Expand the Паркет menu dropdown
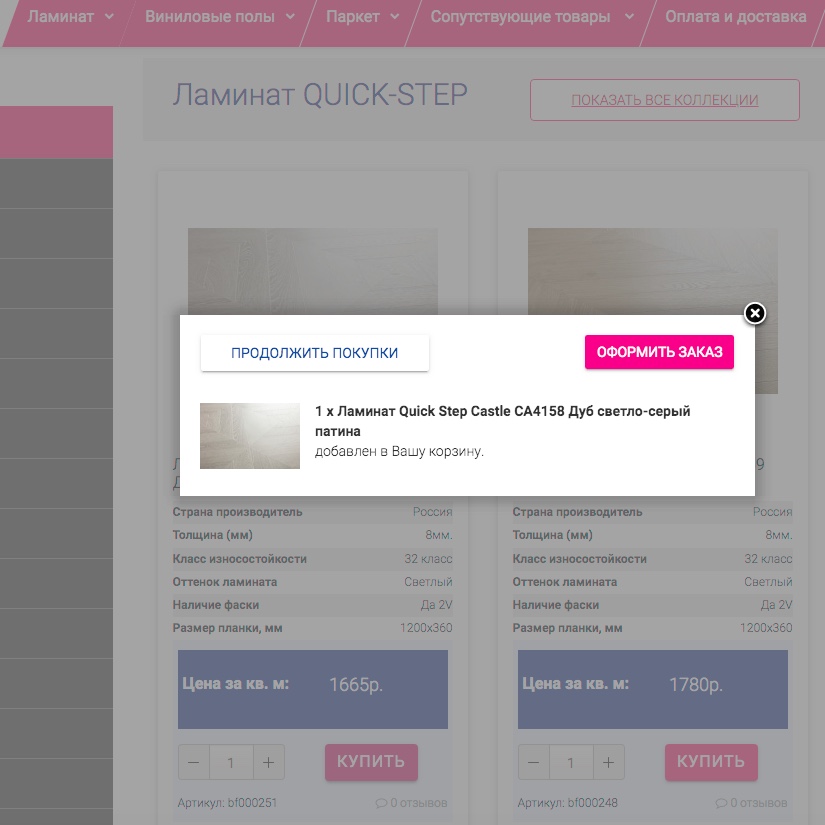Screen dimensions: 825x825 click(363, 17)
